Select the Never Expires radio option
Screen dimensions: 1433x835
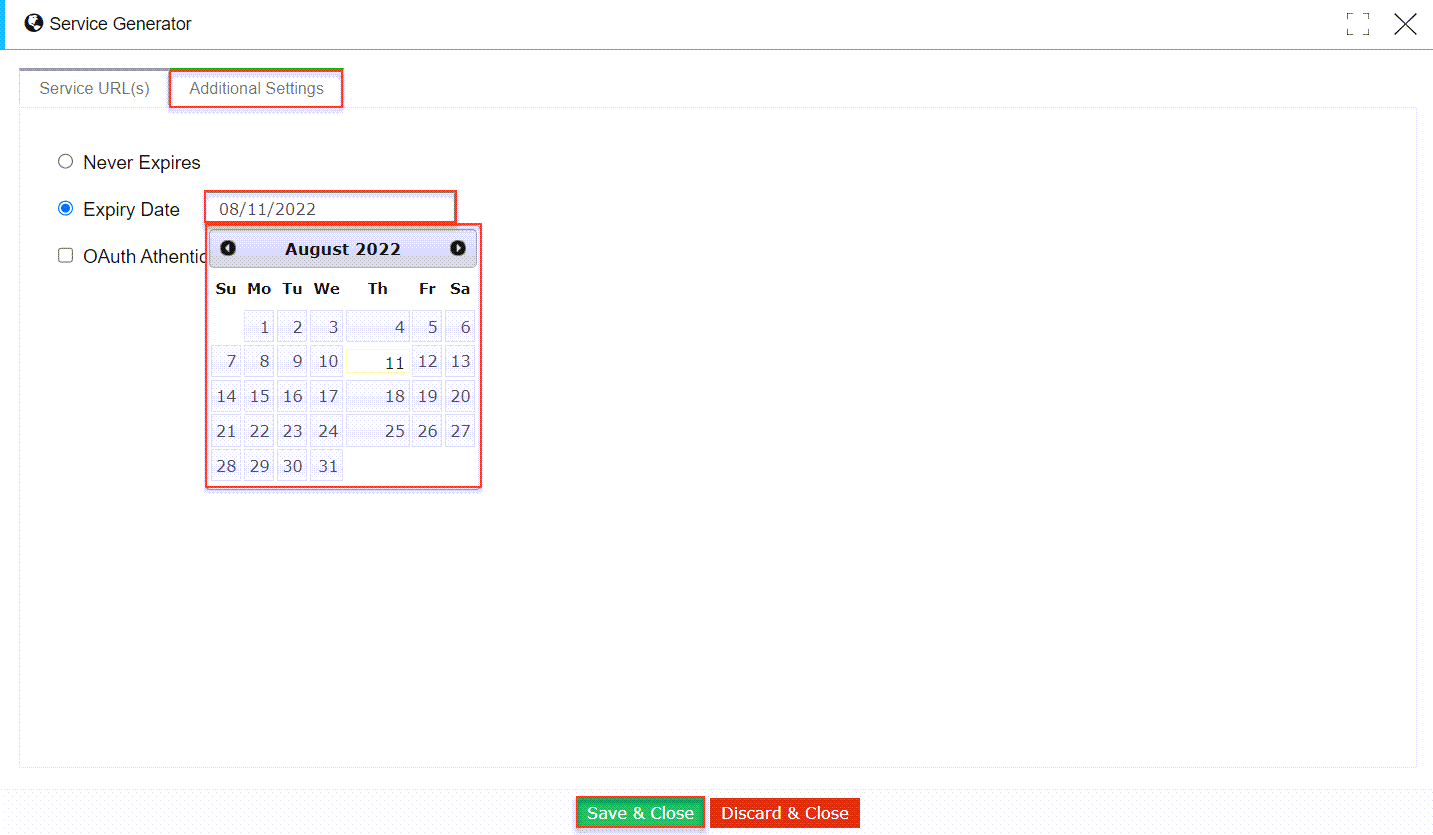pos(66,161)
